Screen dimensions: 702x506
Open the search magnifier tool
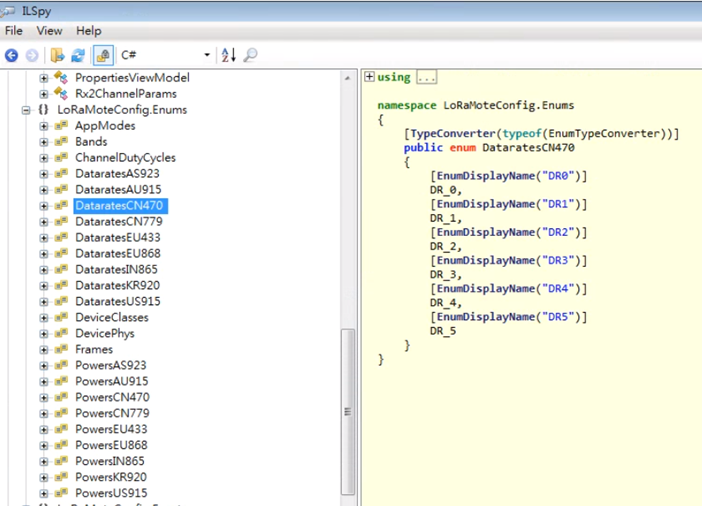(x=250, y=55)
